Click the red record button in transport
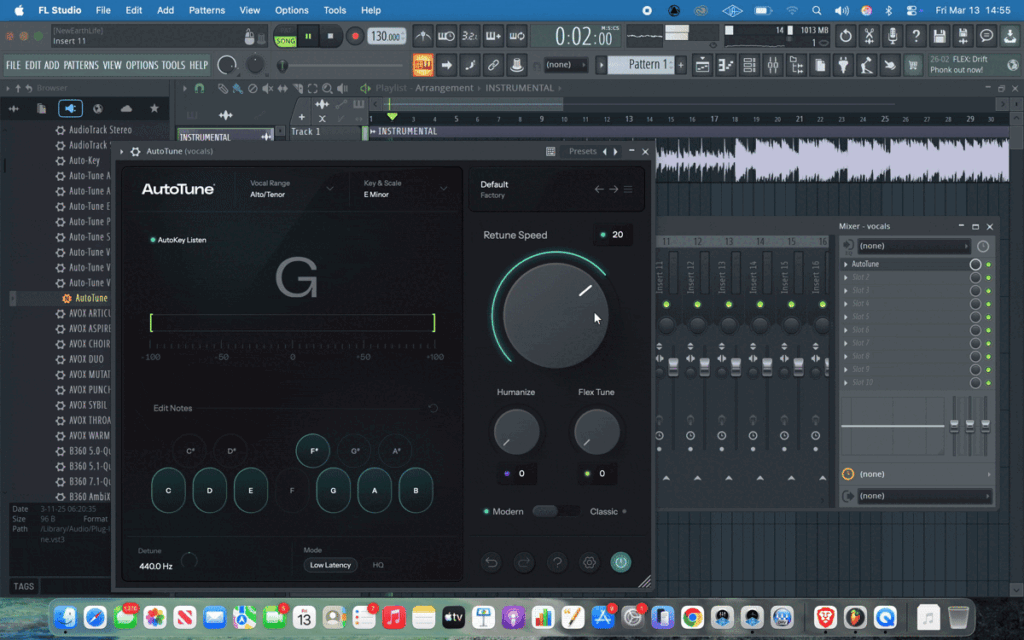The height and width of the screenshot is (640, 1024). [355, 37]
